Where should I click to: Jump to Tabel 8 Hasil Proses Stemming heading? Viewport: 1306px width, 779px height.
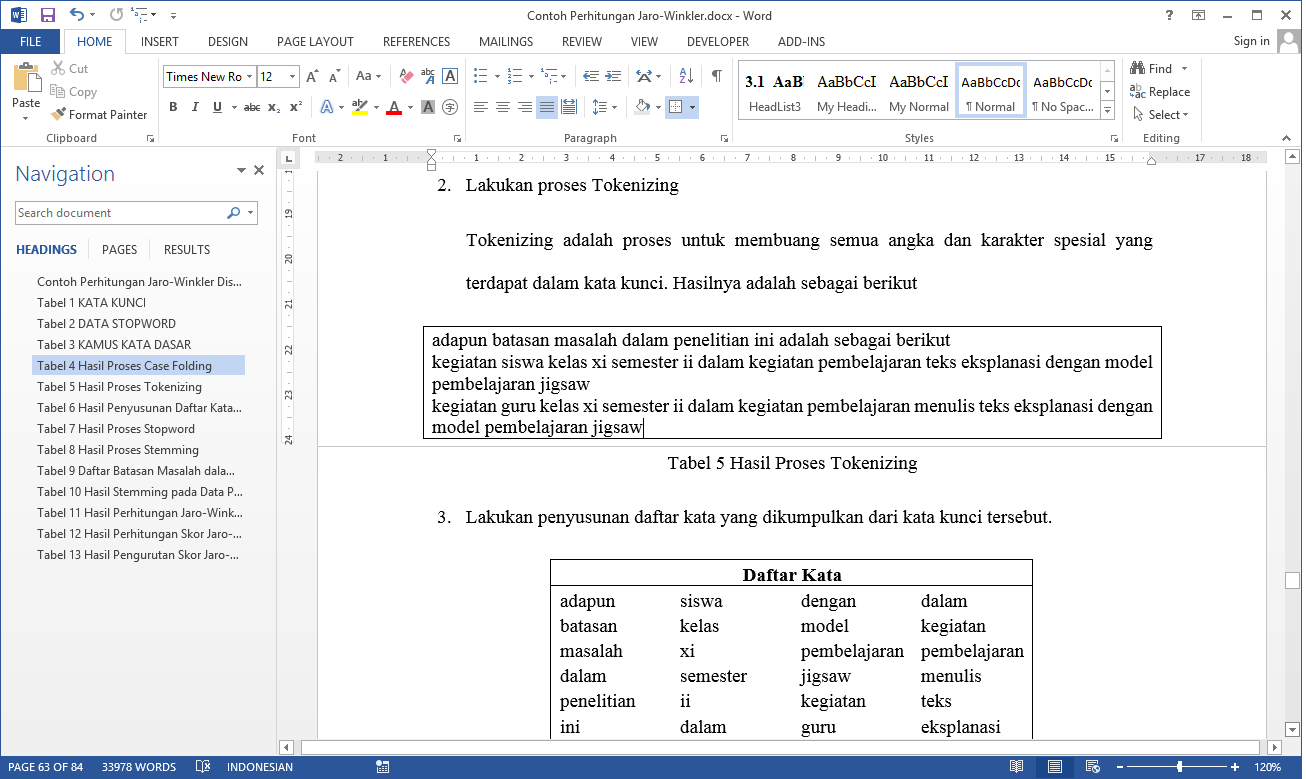coord(118,450)
